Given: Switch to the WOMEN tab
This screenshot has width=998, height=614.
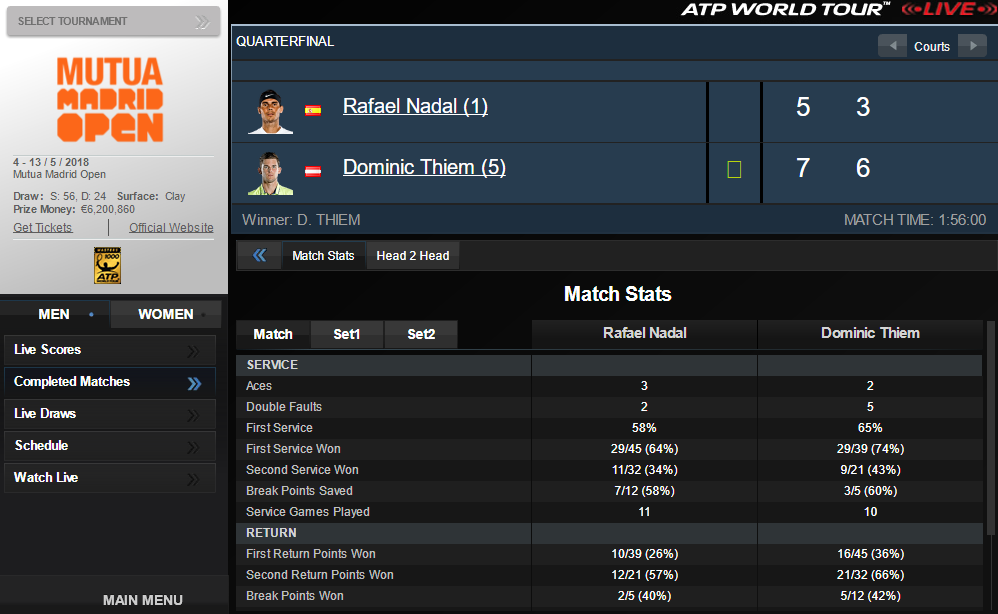Looking at the screenshot, I should [x=165, y=314].
